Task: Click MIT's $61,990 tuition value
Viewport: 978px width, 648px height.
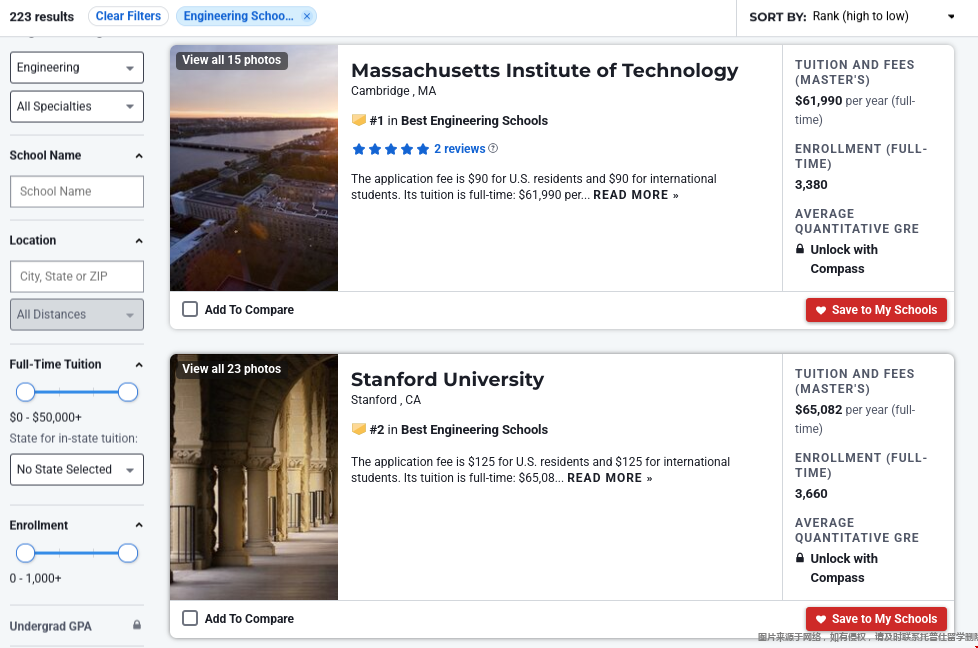Action: coord(818,100)
